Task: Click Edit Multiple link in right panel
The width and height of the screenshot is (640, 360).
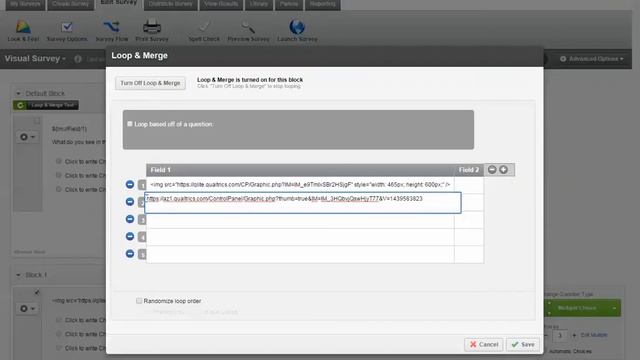Action: tap(594, 335)
